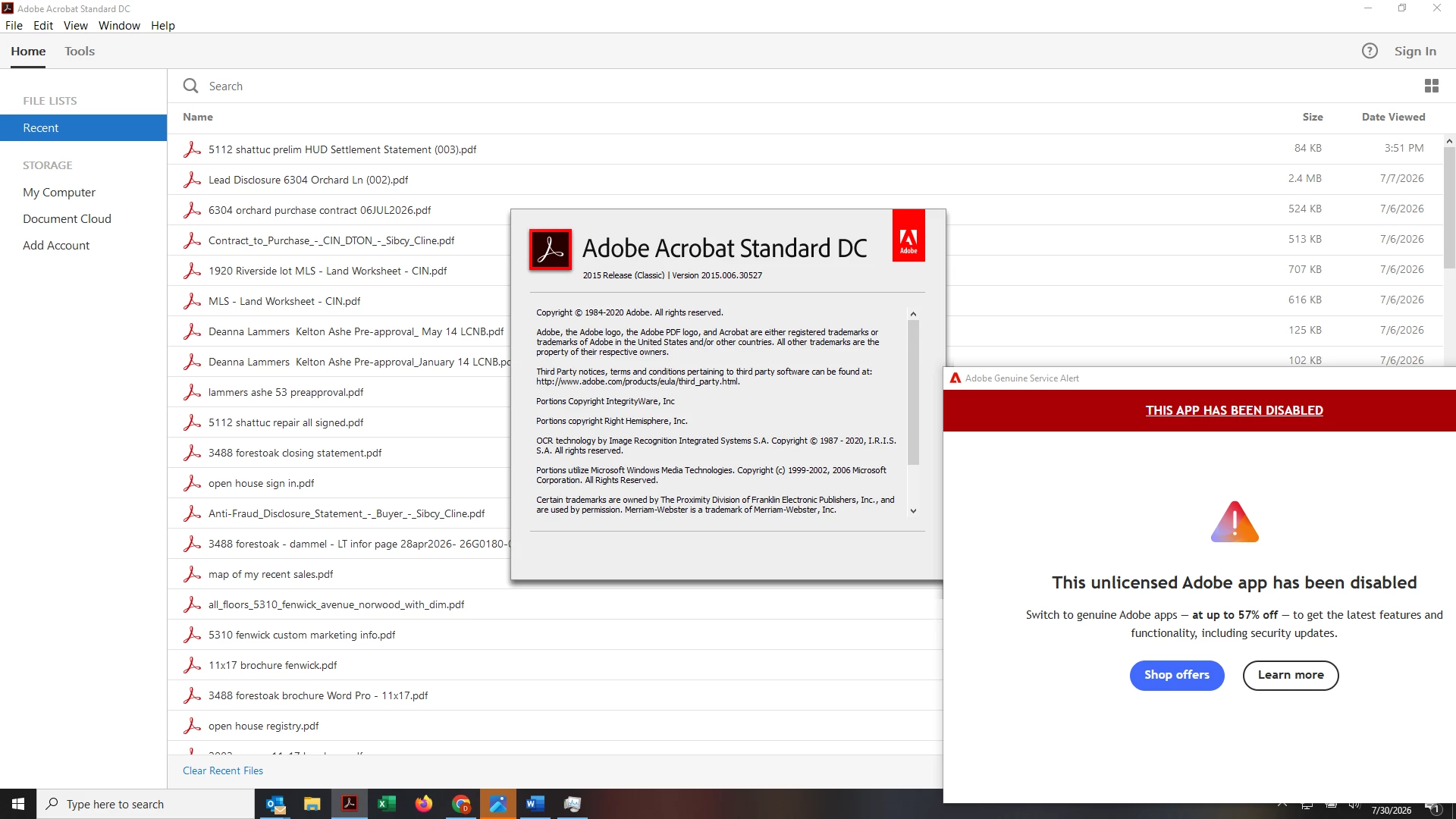Viewport: 1456px width, 819px height.
Task: Click Add Account under Storage
Action: tap(56, 245)
